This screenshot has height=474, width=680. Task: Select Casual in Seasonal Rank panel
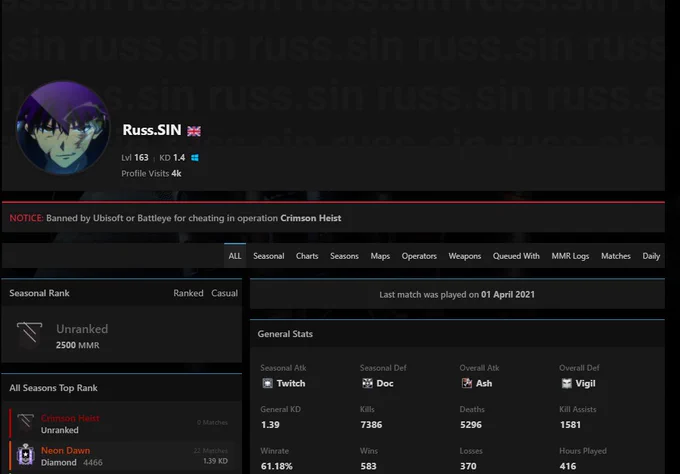coord(224,293)
